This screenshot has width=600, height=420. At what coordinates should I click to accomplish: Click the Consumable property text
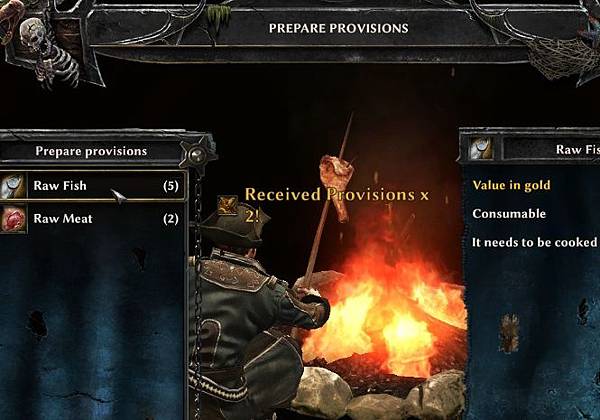509,213
